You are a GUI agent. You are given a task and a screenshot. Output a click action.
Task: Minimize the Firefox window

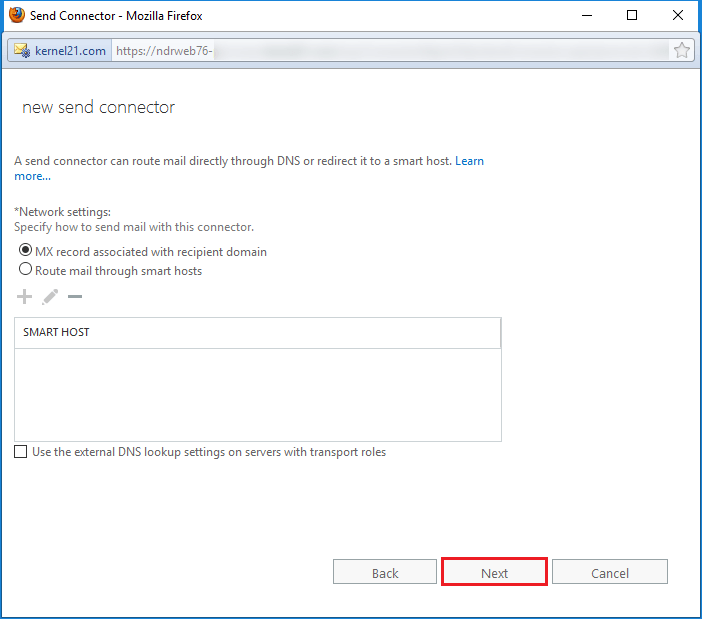(x=587, y=15)
